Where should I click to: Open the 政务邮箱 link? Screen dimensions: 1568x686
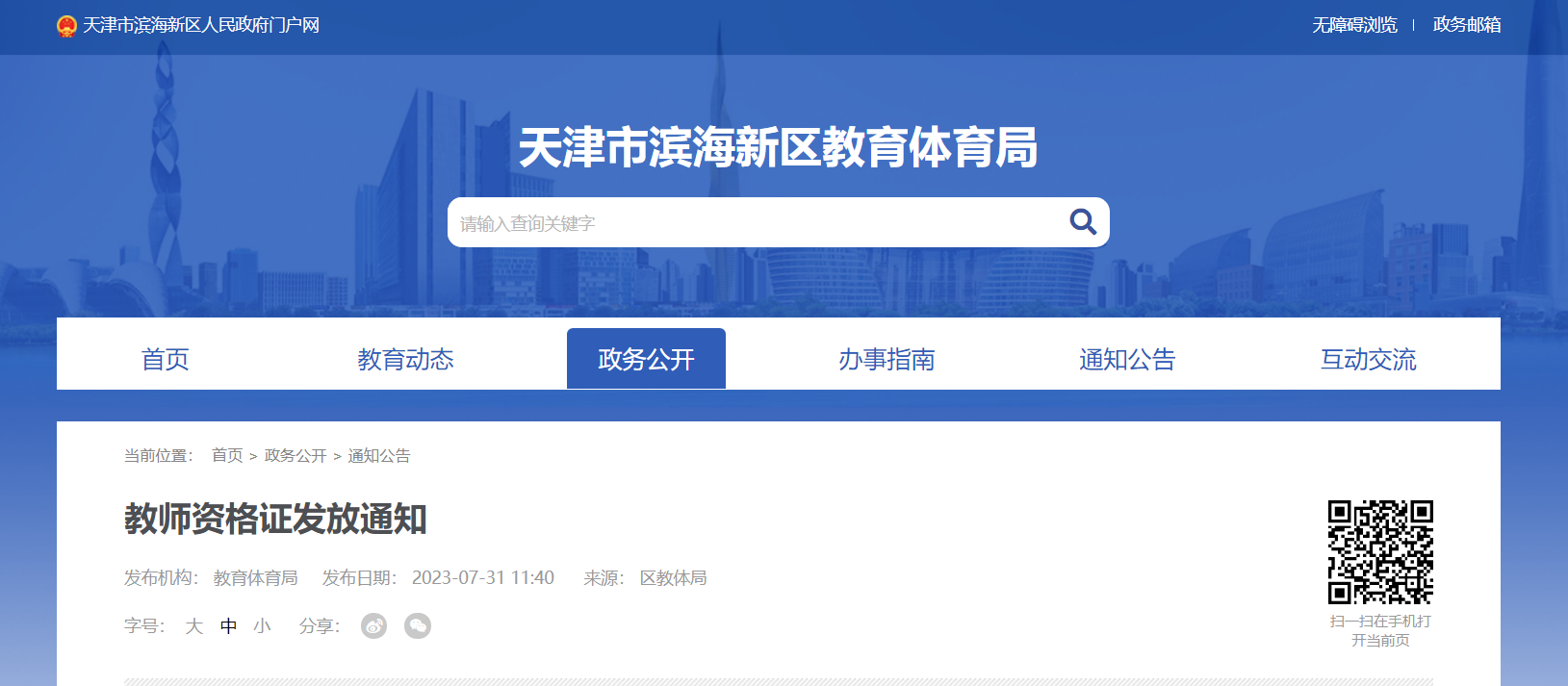[x=1467, y=25]
